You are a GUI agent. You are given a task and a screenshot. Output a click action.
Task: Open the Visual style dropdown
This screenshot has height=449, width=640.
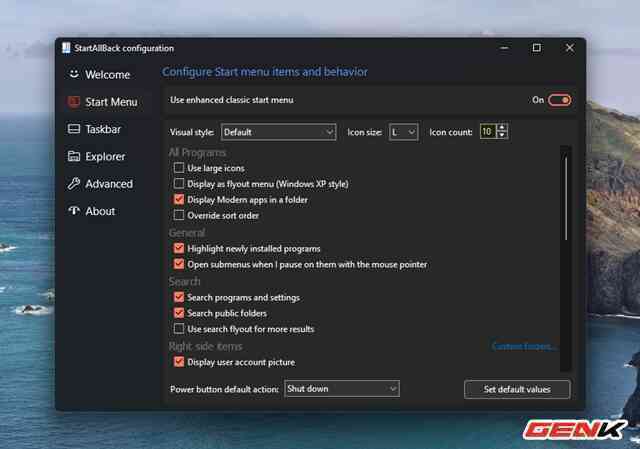click(x=278, y=132)
